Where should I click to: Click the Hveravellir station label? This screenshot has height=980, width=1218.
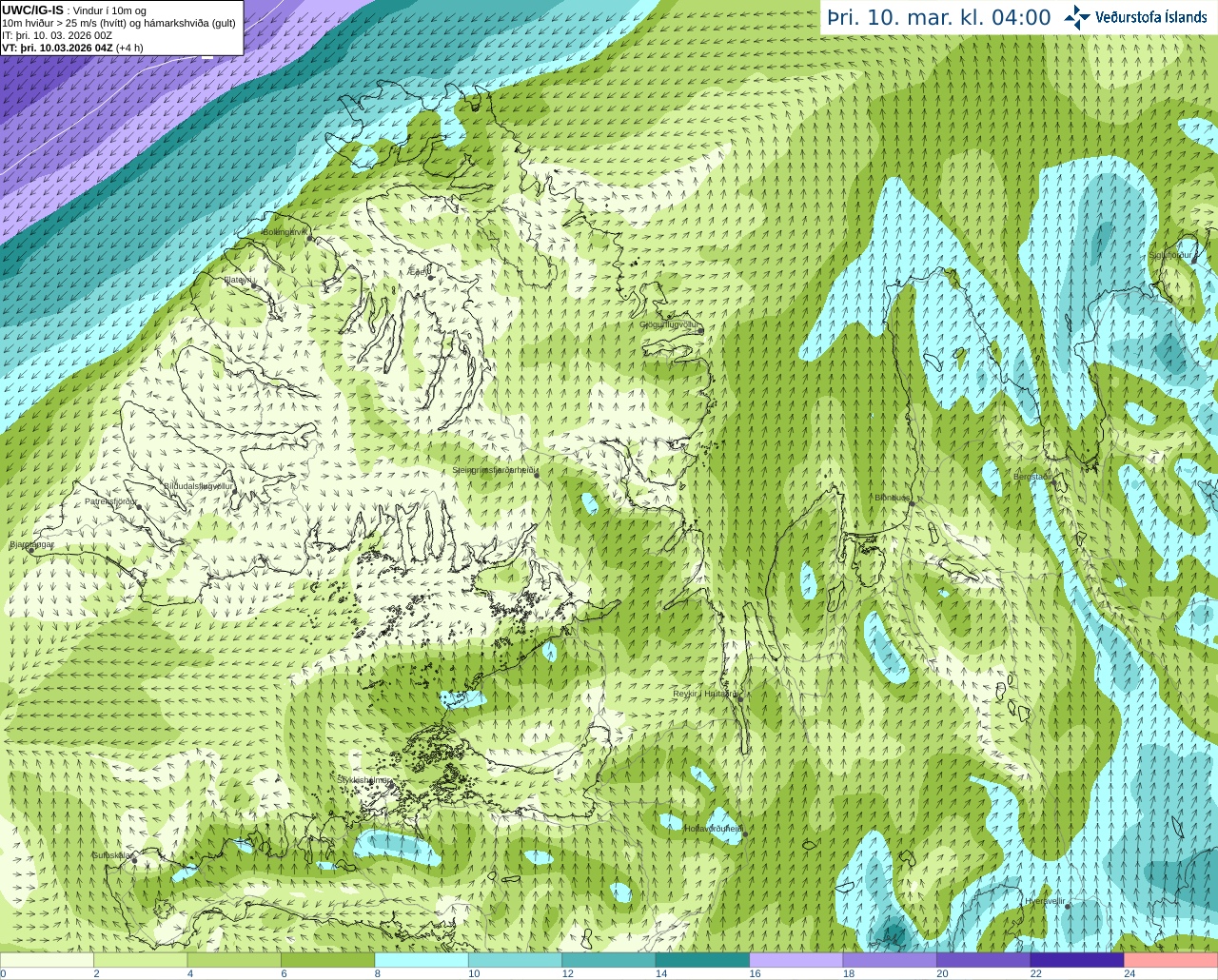1045,900
